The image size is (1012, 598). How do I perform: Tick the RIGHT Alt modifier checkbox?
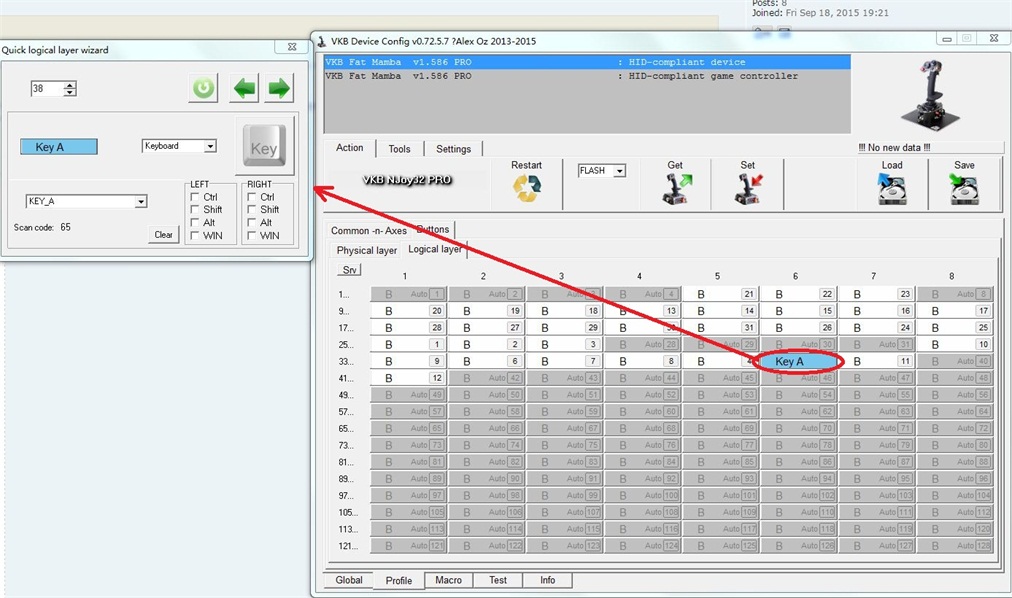point(252,223)
